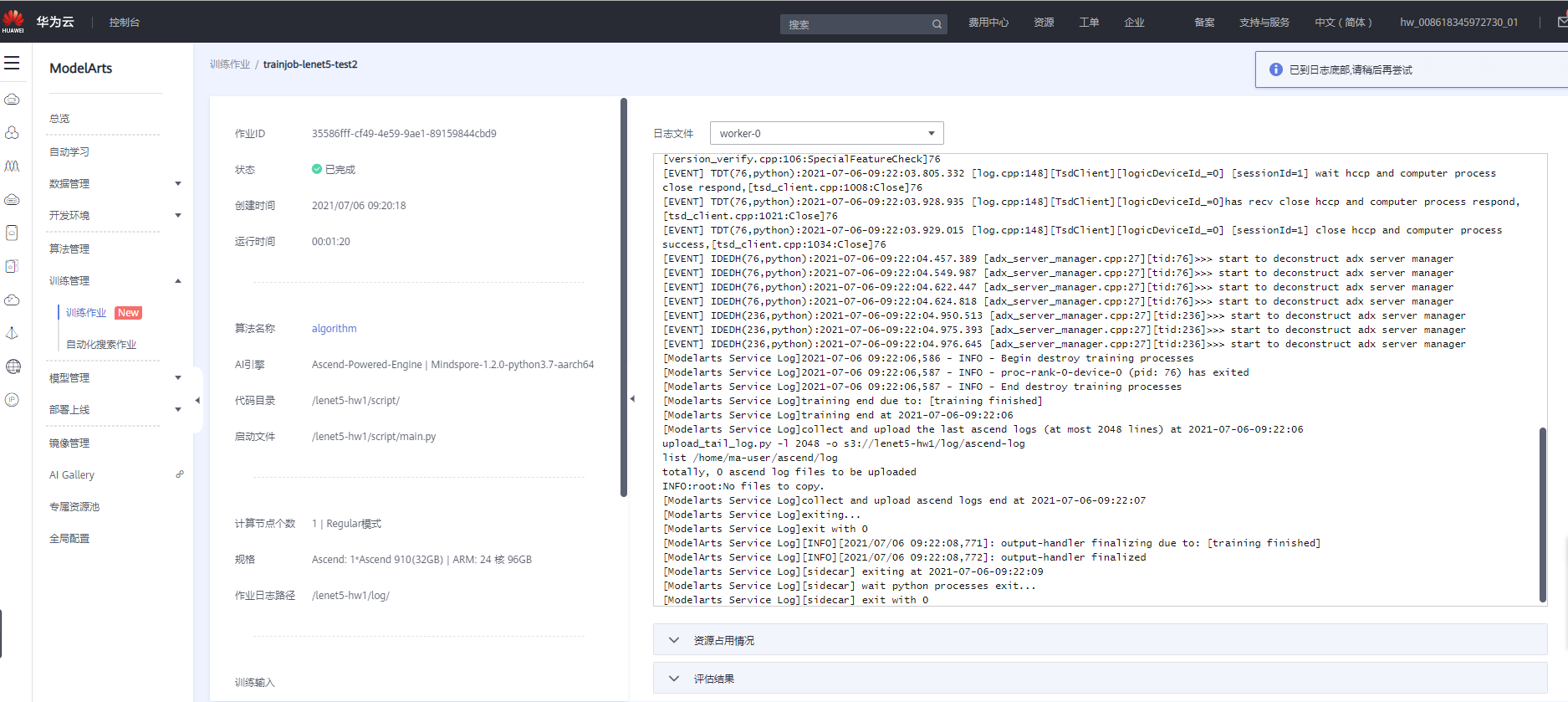This screenshot has height=702, width=1568.
Task: Expand the 部署上线 sidebar section
Action: 178,410
